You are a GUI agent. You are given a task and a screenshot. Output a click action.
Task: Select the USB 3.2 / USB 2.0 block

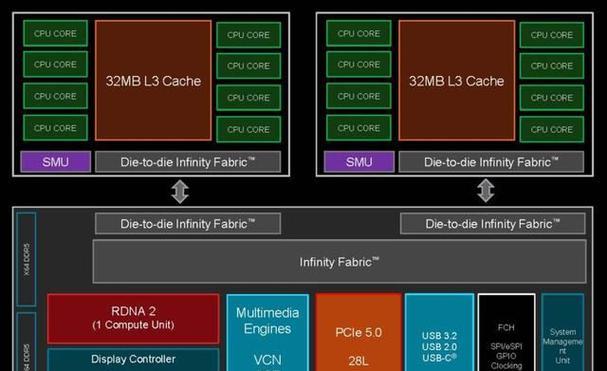[439, 333]
